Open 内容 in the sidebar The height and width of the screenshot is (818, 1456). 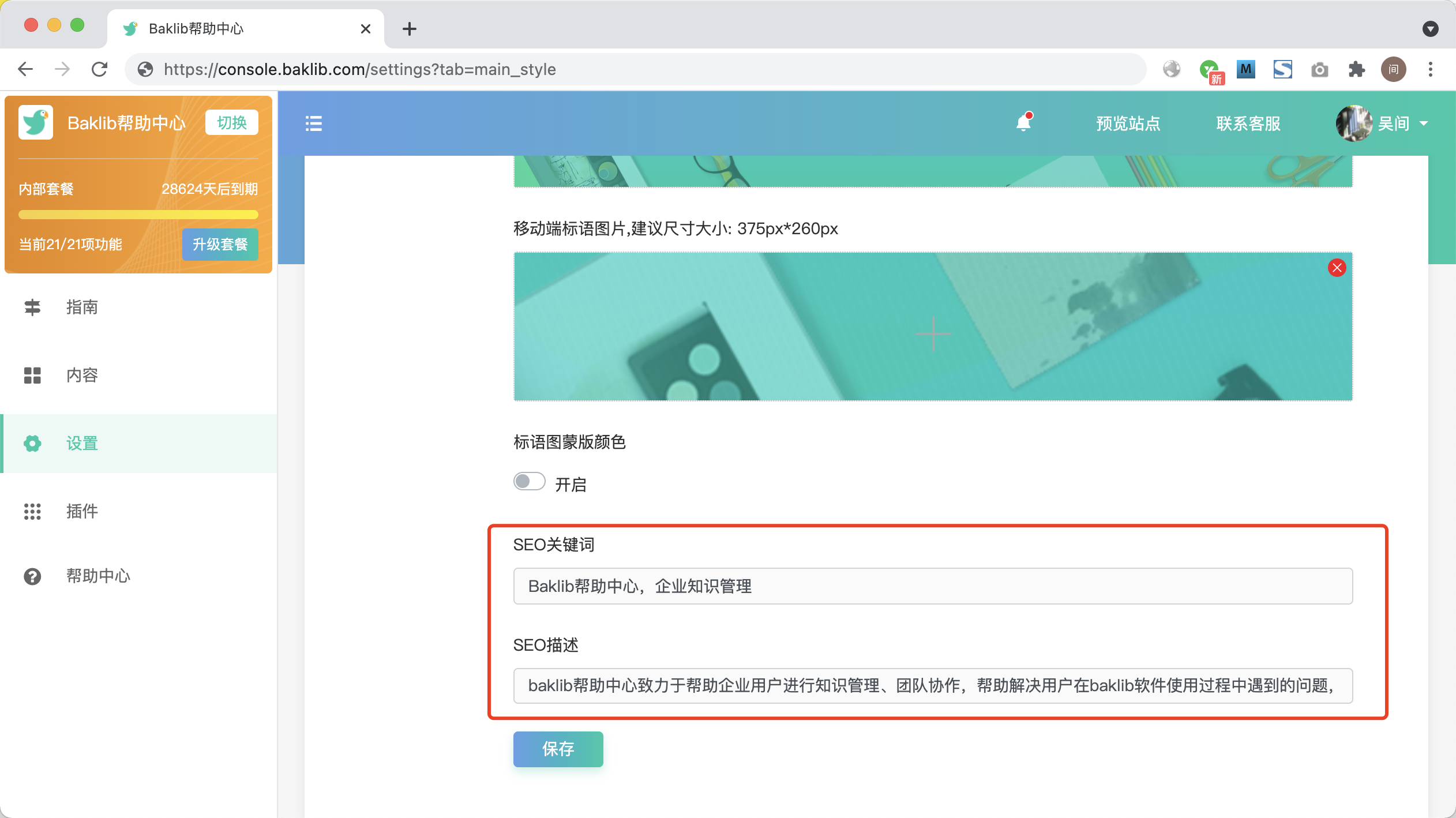click(x=138, y=375)
